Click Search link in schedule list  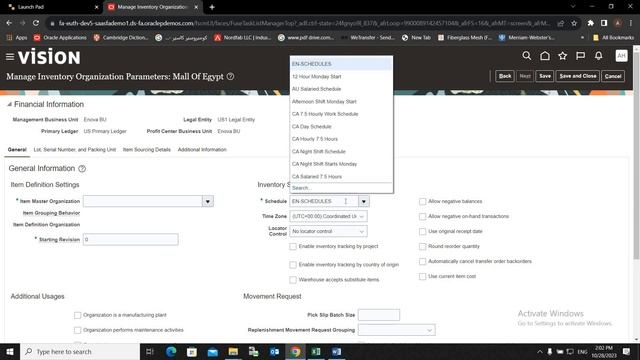coord(302,188)
